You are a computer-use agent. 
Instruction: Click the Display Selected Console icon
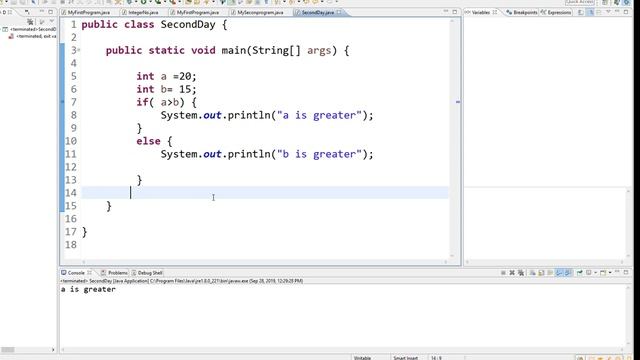click(589, 273)
